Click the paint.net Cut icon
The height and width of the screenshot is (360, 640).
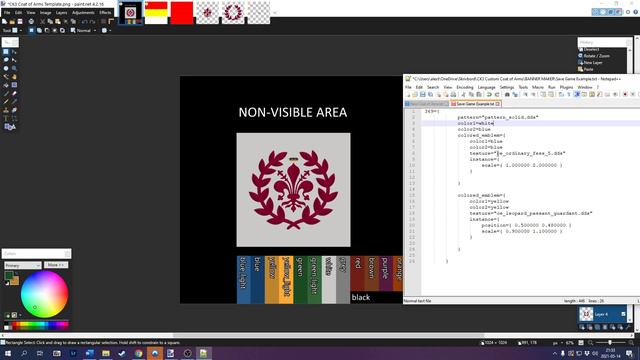tap(42, 21)
